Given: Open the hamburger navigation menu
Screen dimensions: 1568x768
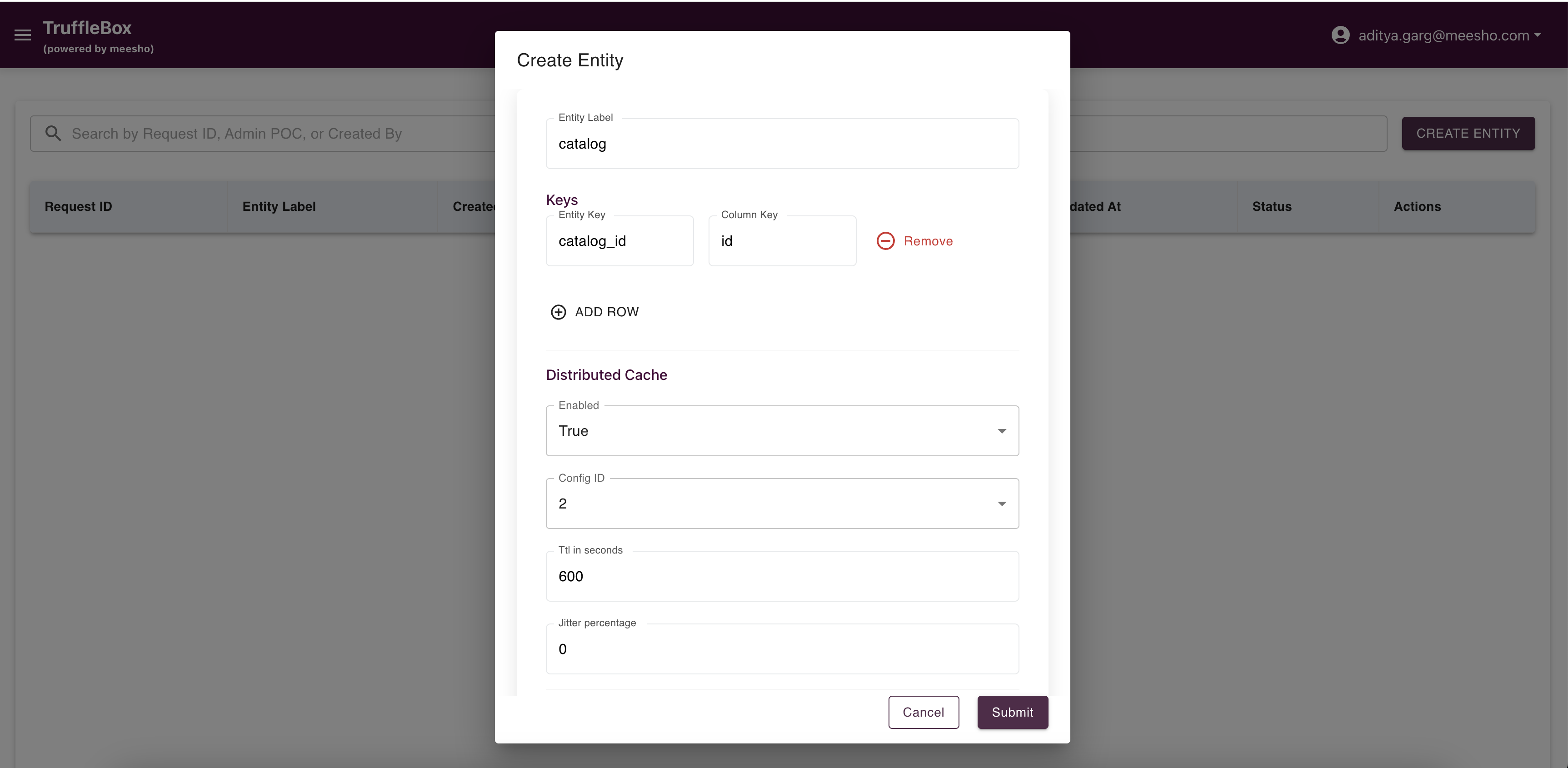Looking at the screenshot, I should pyautogui.click(x=23, y=35).
